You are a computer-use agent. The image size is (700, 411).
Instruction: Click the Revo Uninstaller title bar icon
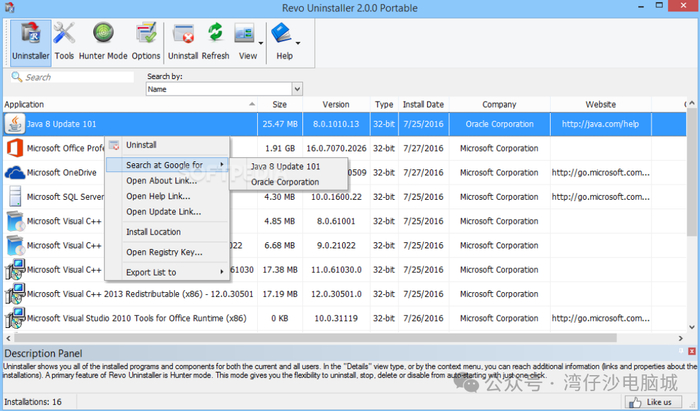[9, 7]
